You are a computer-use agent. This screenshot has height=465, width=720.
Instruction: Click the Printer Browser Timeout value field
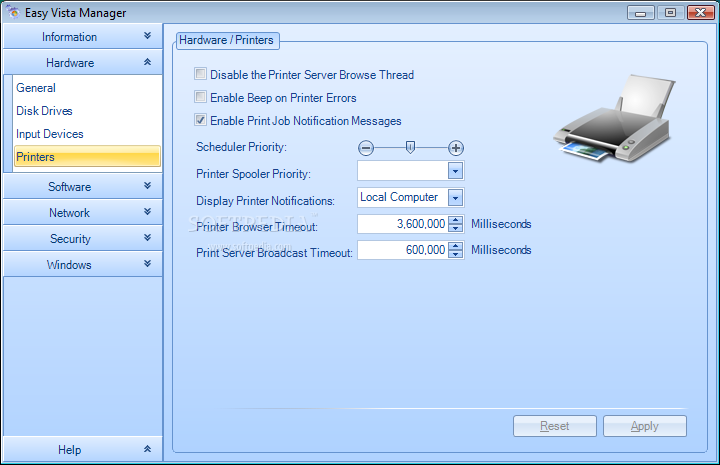coord(403,224)
